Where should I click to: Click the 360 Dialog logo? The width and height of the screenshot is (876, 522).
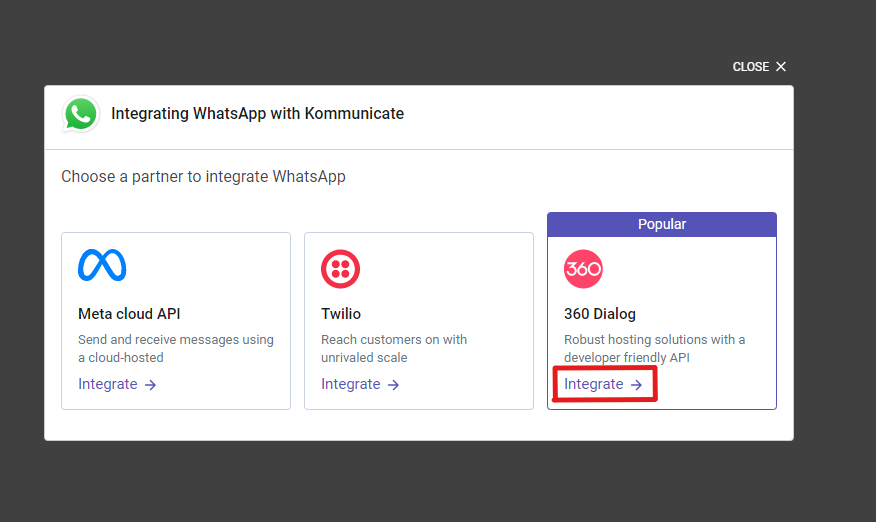tap(583, 269)
